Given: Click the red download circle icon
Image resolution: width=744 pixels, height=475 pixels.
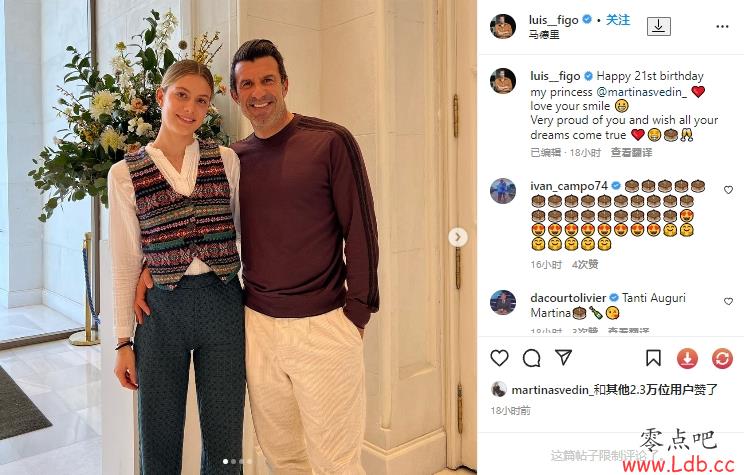Looking at the screenshot, I should coord(687,358).
